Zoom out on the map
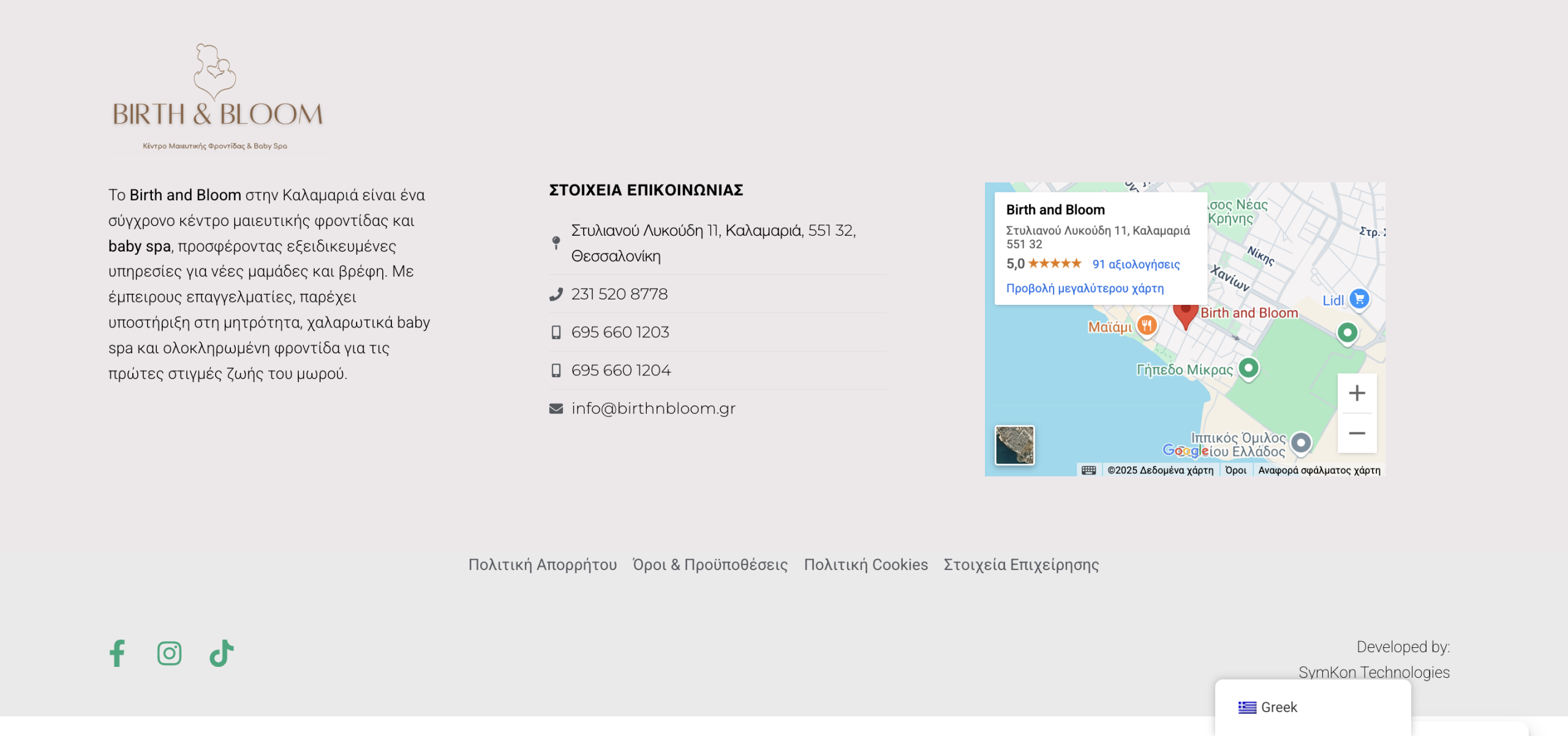The image size is (1568, 736). coord(1357,434)
